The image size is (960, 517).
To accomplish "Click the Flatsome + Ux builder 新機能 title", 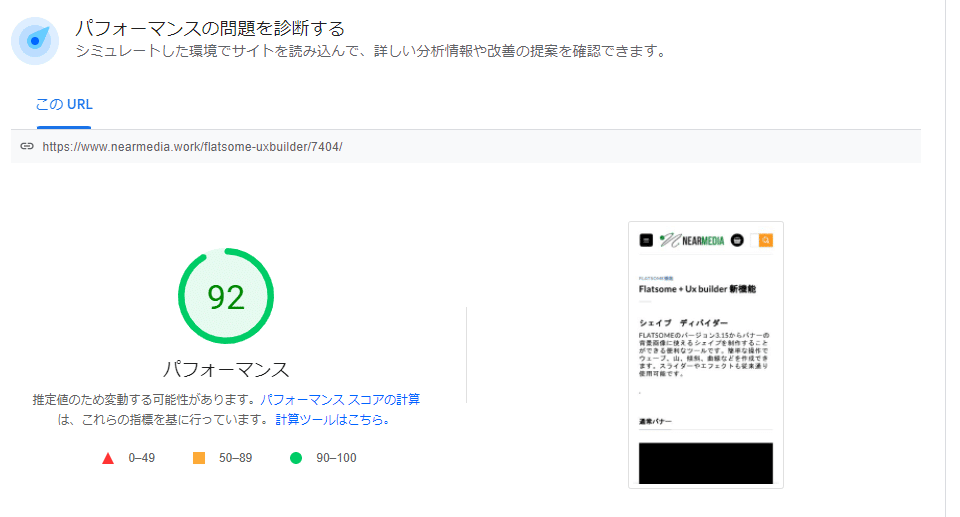I will [697, 289].
